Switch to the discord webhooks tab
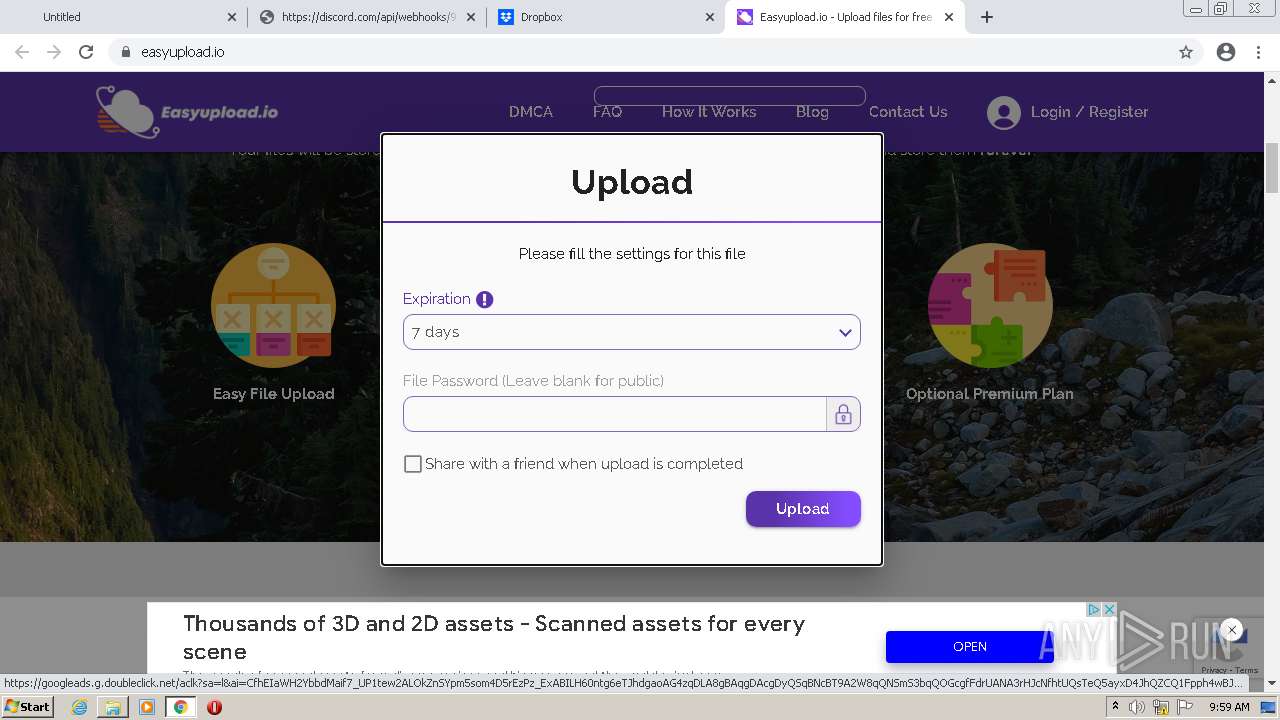 click(365, 17)
